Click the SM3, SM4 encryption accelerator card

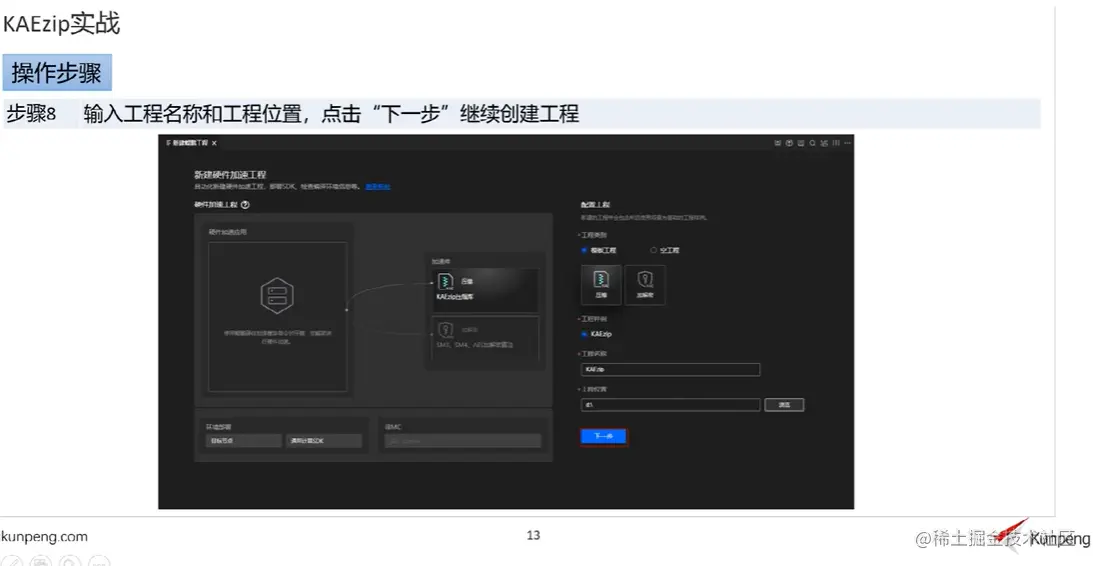[x=485, y=338]
